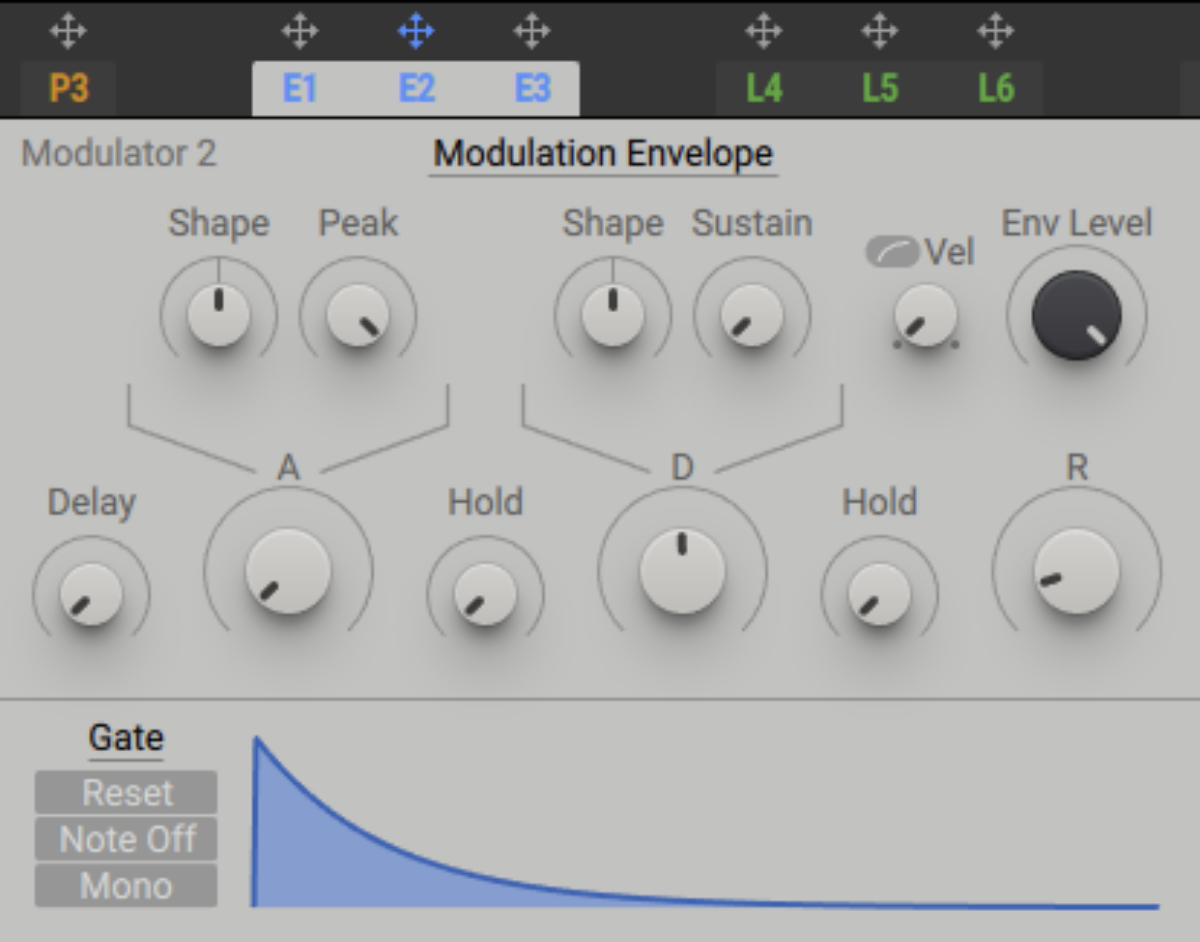
Task: Click the A attack time knob
Action: click(x=288, y=572)
